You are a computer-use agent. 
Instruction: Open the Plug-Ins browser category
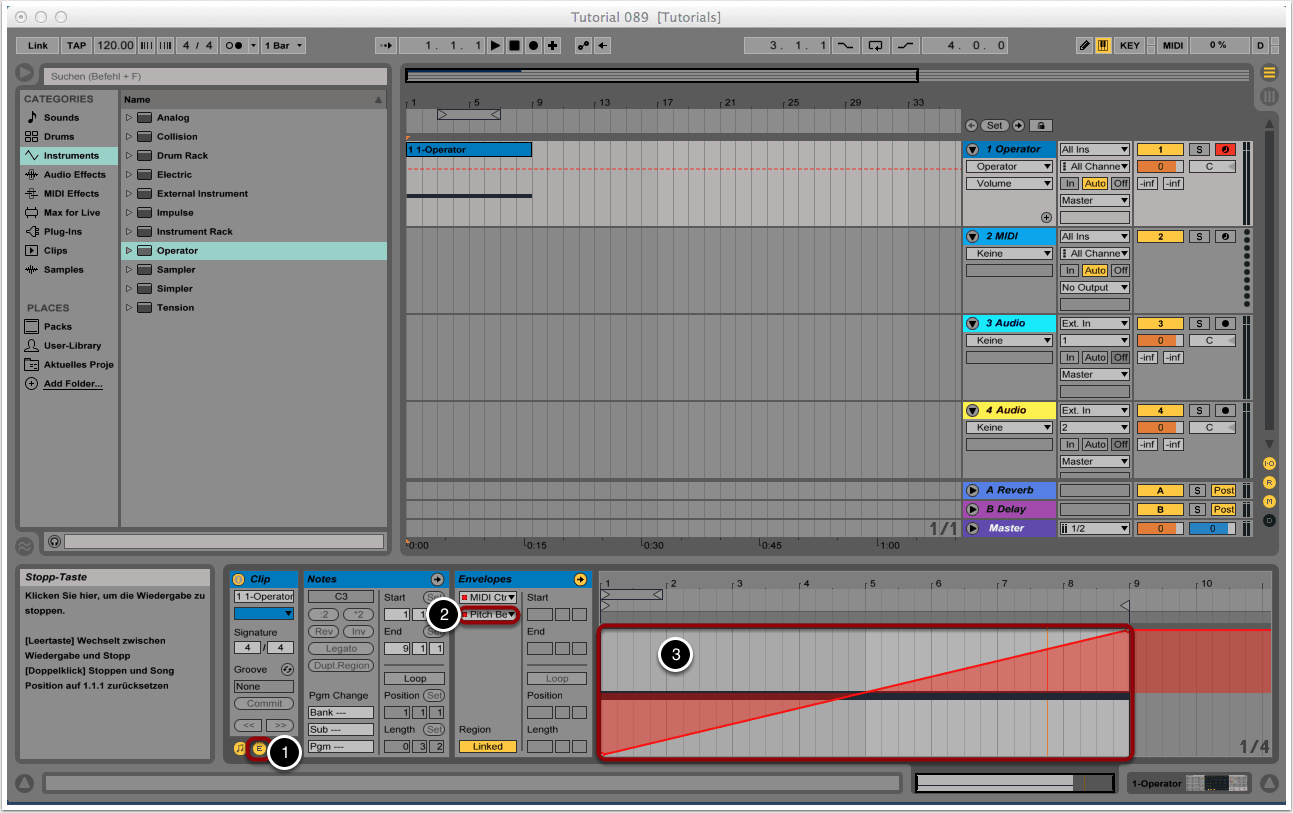click(62, 232)
